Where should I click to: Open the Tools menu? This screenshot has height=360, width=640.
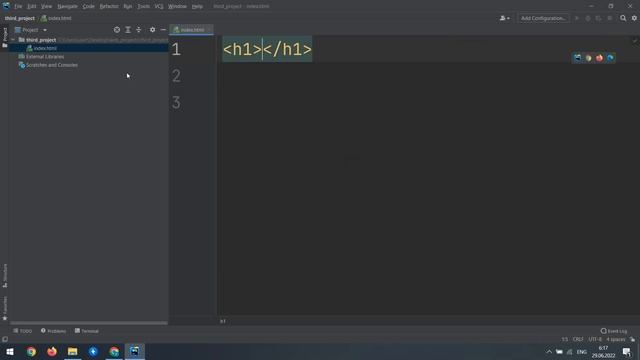pos(143,6)
